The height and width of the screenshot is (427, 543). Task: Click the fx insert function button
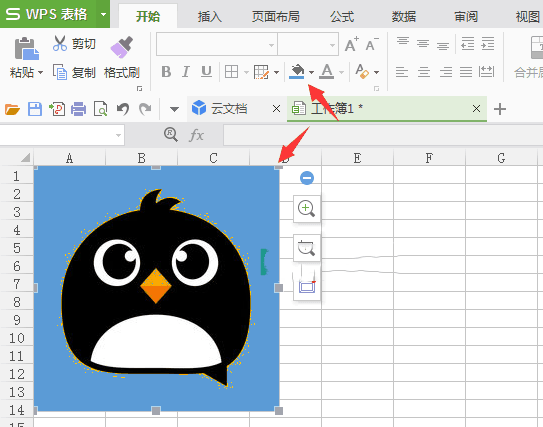click(x=196, y=135)
